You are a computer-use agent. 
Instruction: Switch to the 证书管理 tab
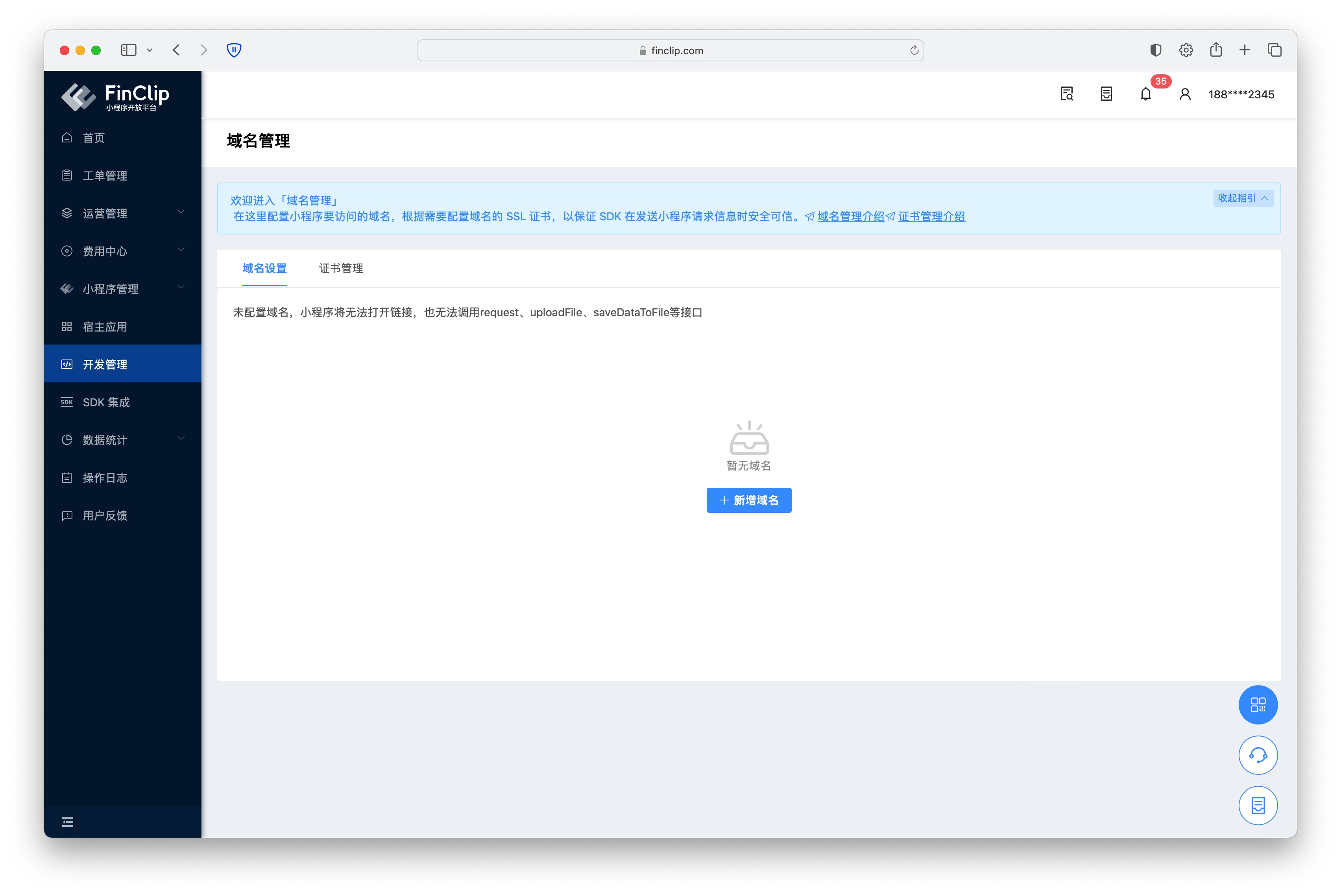[x=341, y=268]
